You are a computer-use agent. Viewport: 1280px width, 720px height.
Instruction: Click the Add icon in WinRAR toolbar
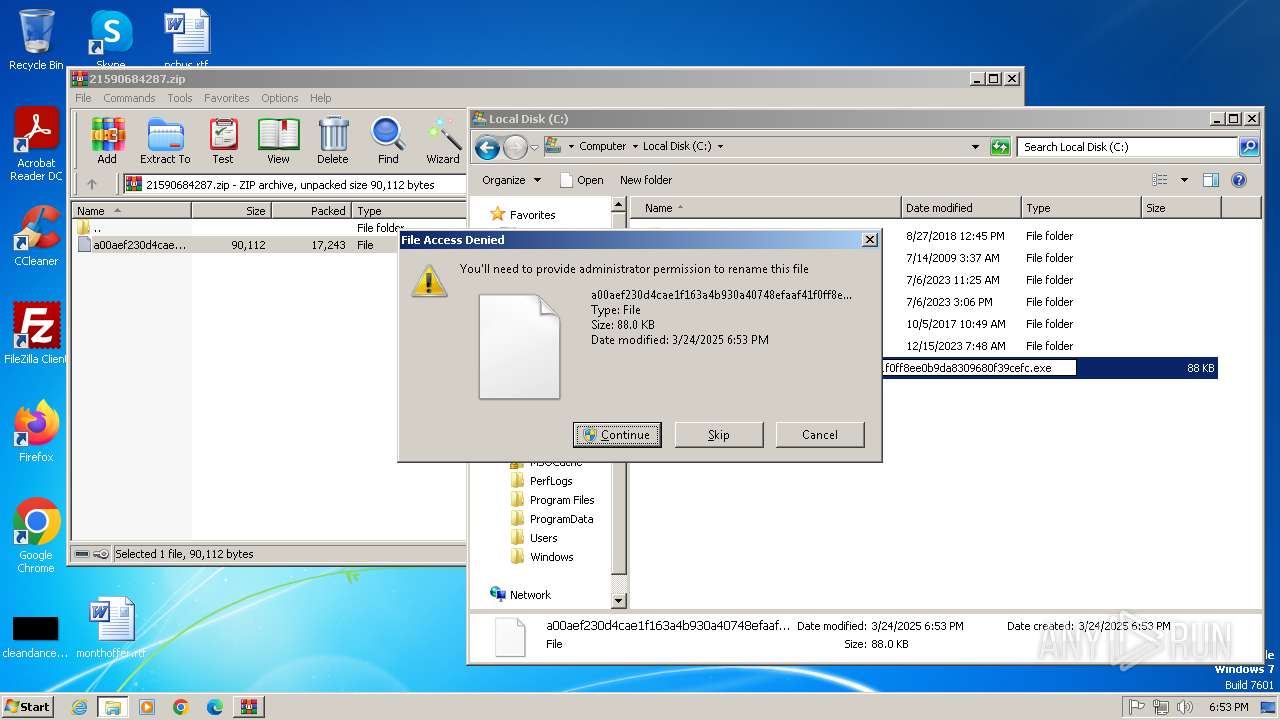coord(107,140)
